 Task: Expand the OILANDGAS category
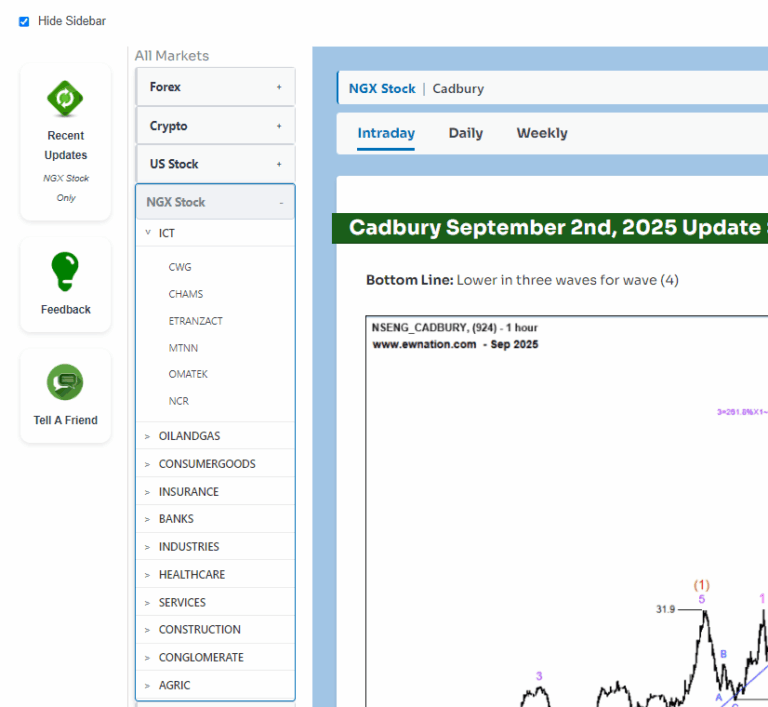215,436
